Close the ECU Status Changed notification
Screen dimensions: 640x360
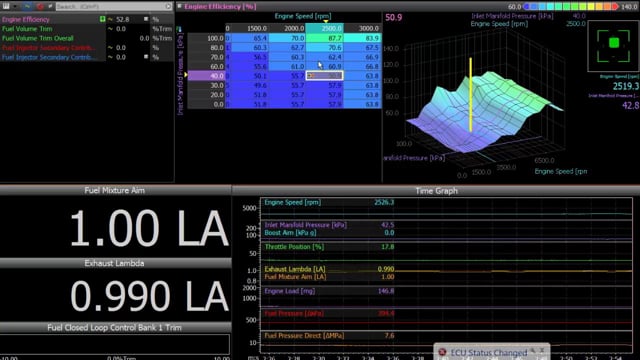coord(542,351)
